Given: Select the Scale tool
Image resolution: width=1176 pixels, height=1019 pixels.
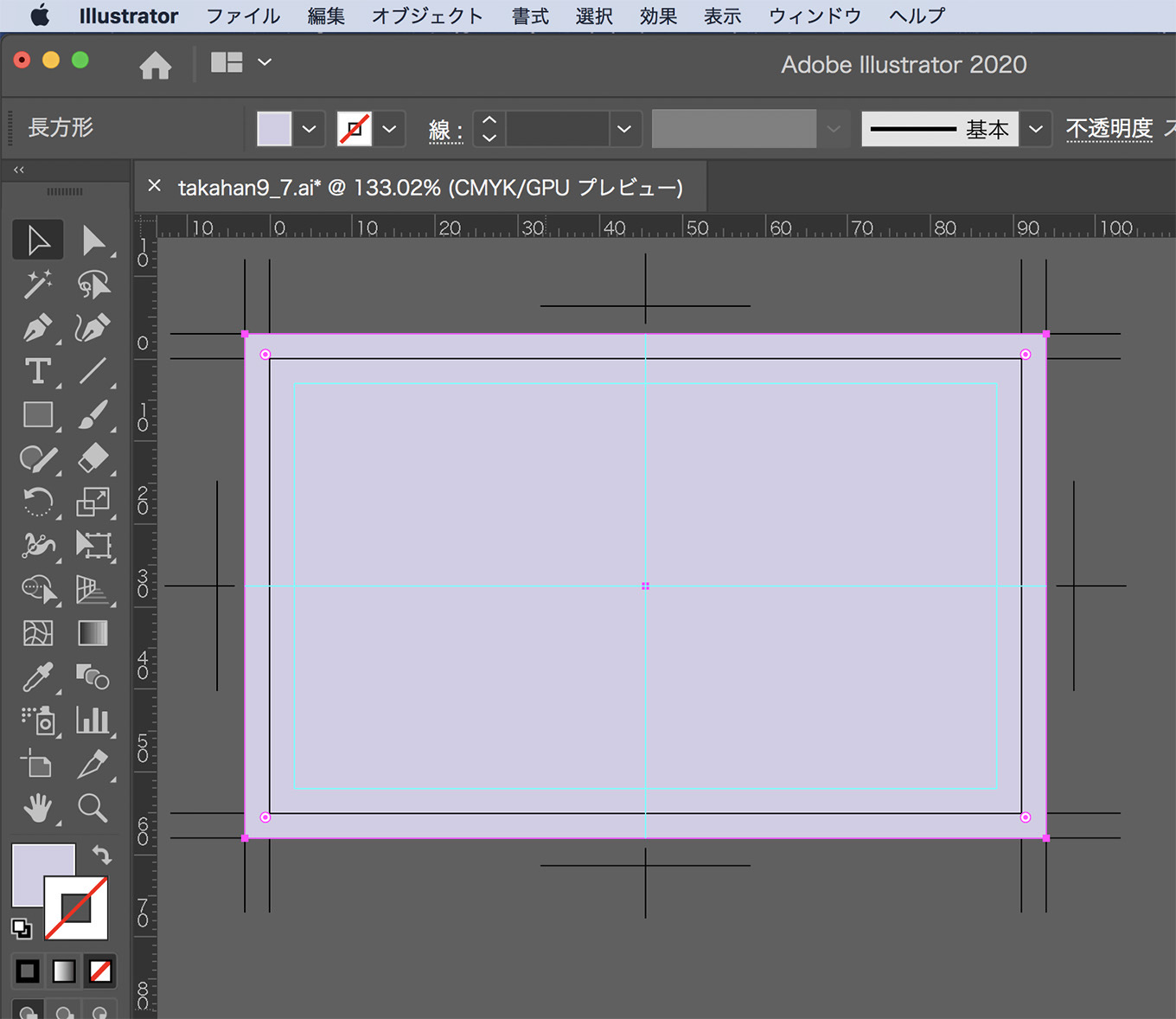Looking at the screenshot, I should [93, 502].
